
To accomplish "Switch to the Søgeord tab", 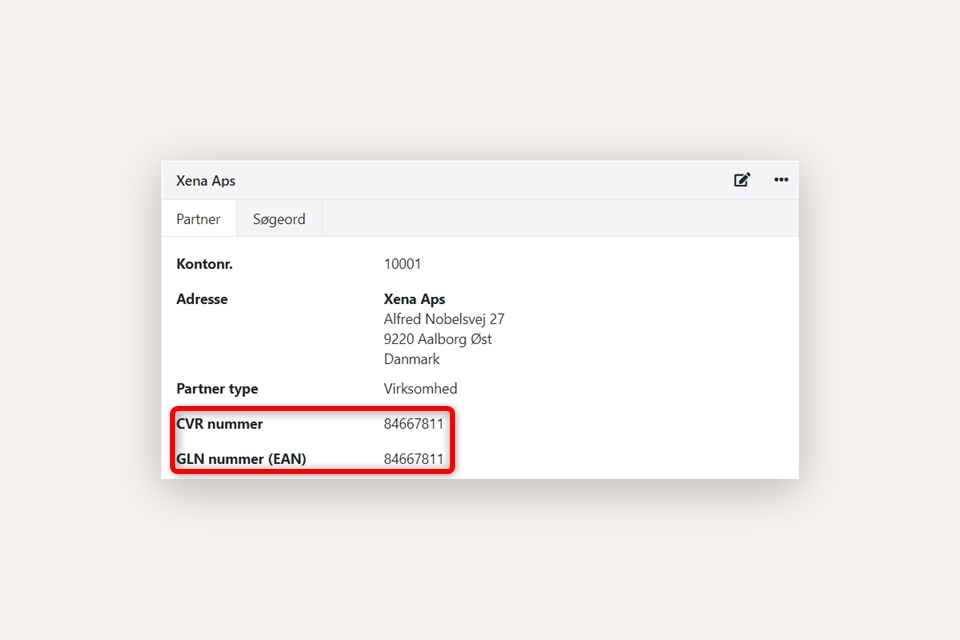I will point(279,219).
